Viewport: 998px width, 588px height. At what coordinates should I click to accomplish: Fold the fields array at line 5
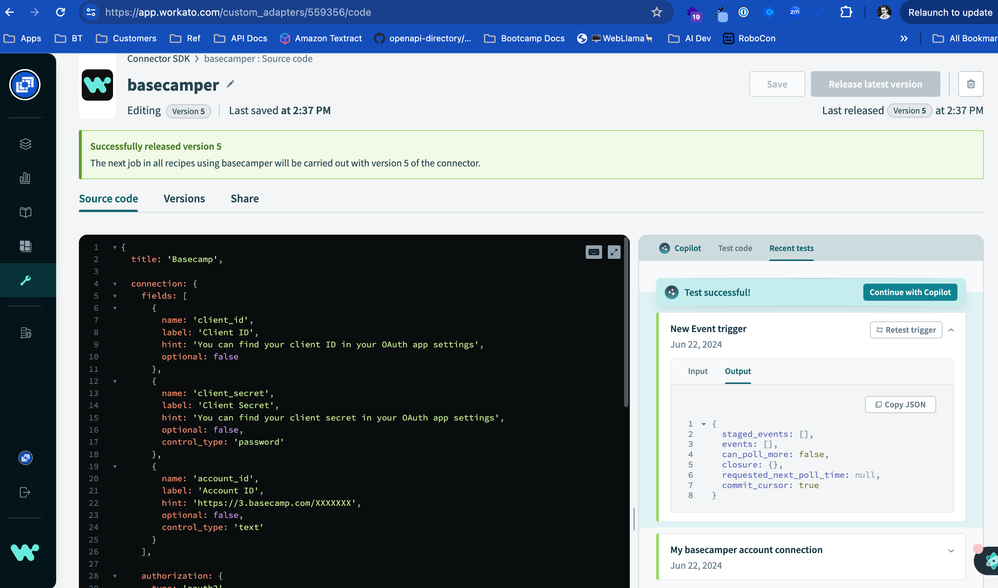[x=115, y=296]
